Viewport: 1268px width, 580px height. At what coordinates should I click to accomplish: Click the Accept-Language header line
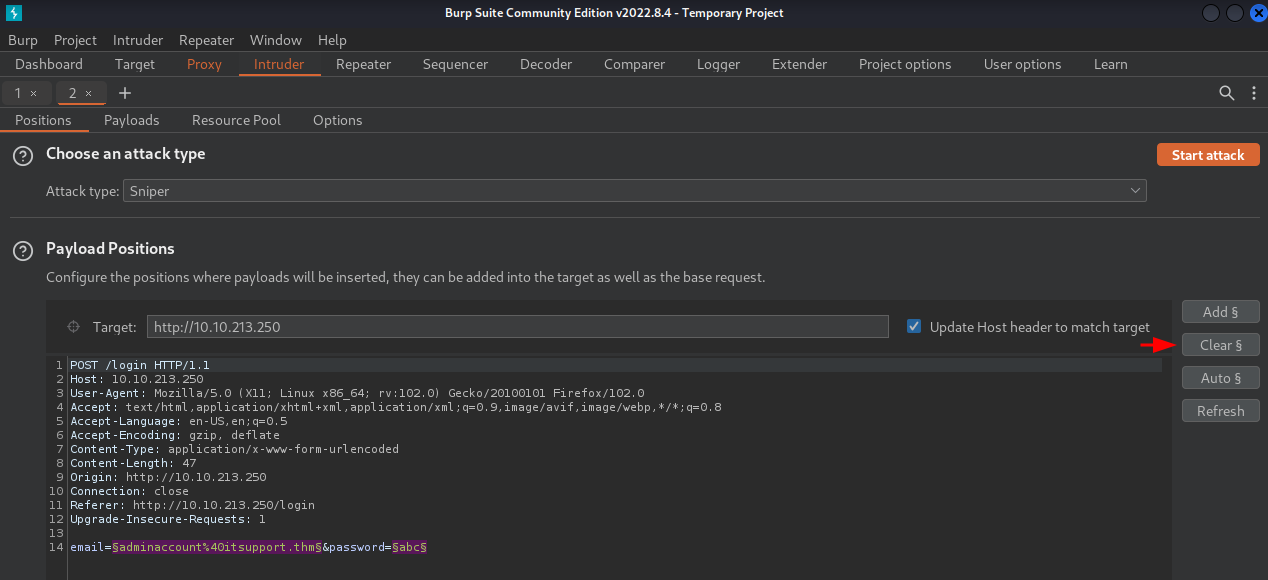click(178, 421)
